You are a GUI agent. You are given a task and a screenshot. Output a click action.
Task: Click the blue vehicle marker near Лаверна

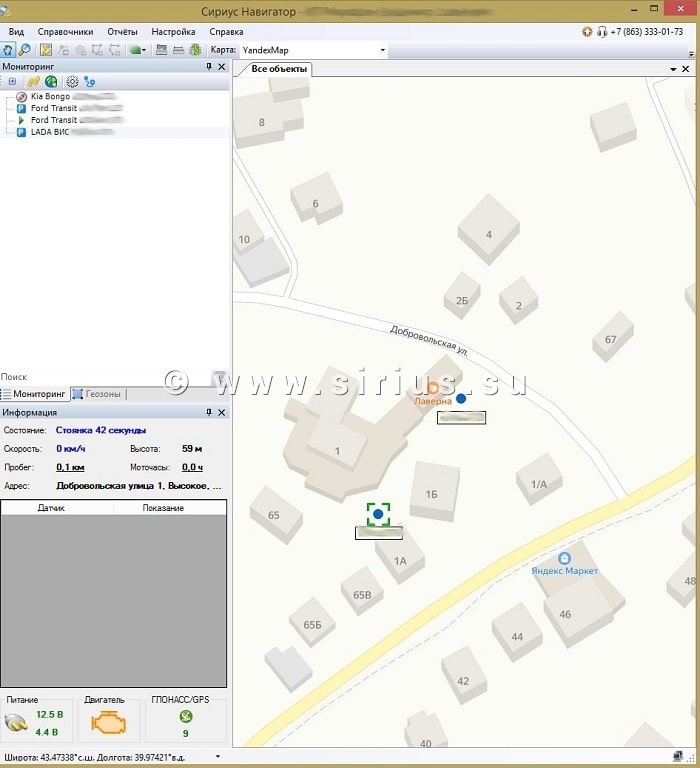[461, 398]
